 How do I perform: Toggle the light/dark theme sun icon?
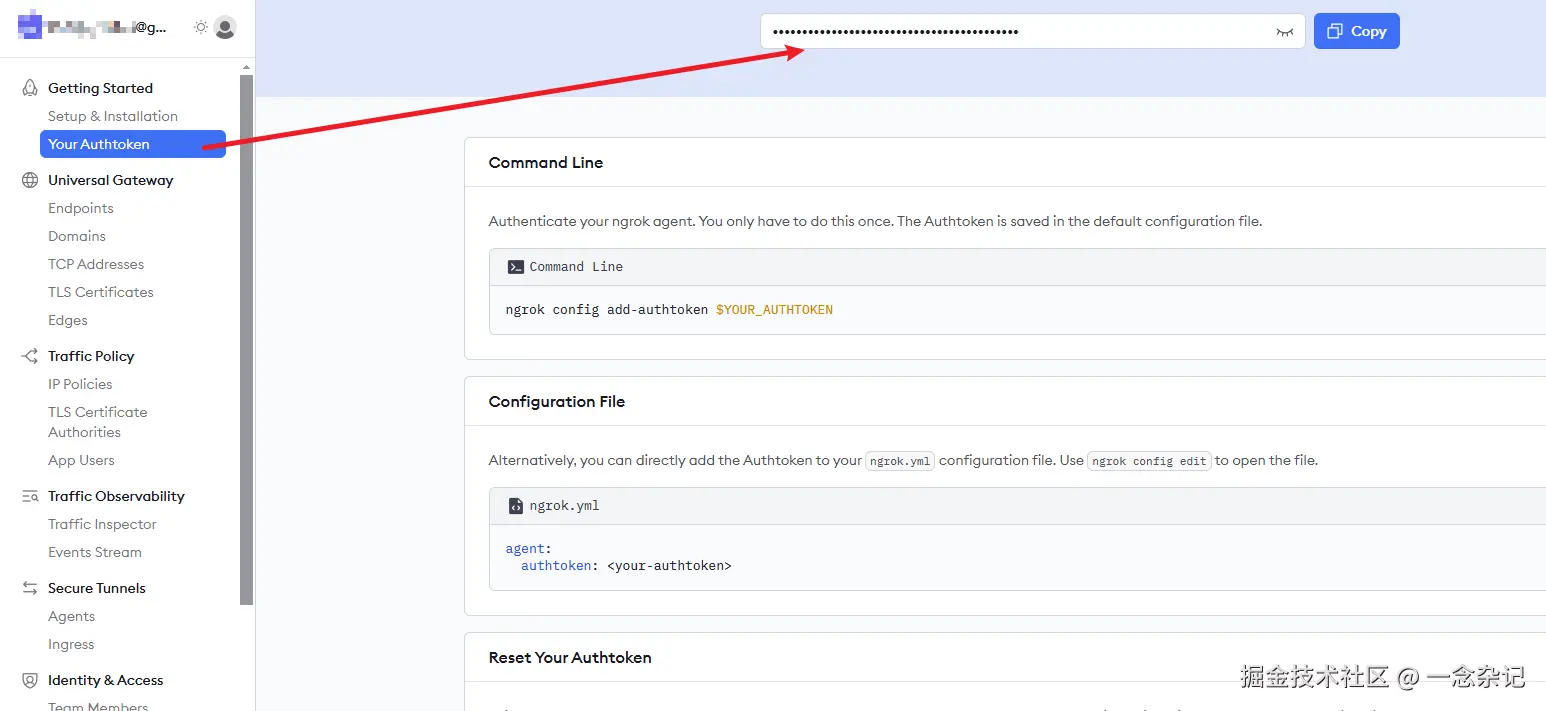201,28
